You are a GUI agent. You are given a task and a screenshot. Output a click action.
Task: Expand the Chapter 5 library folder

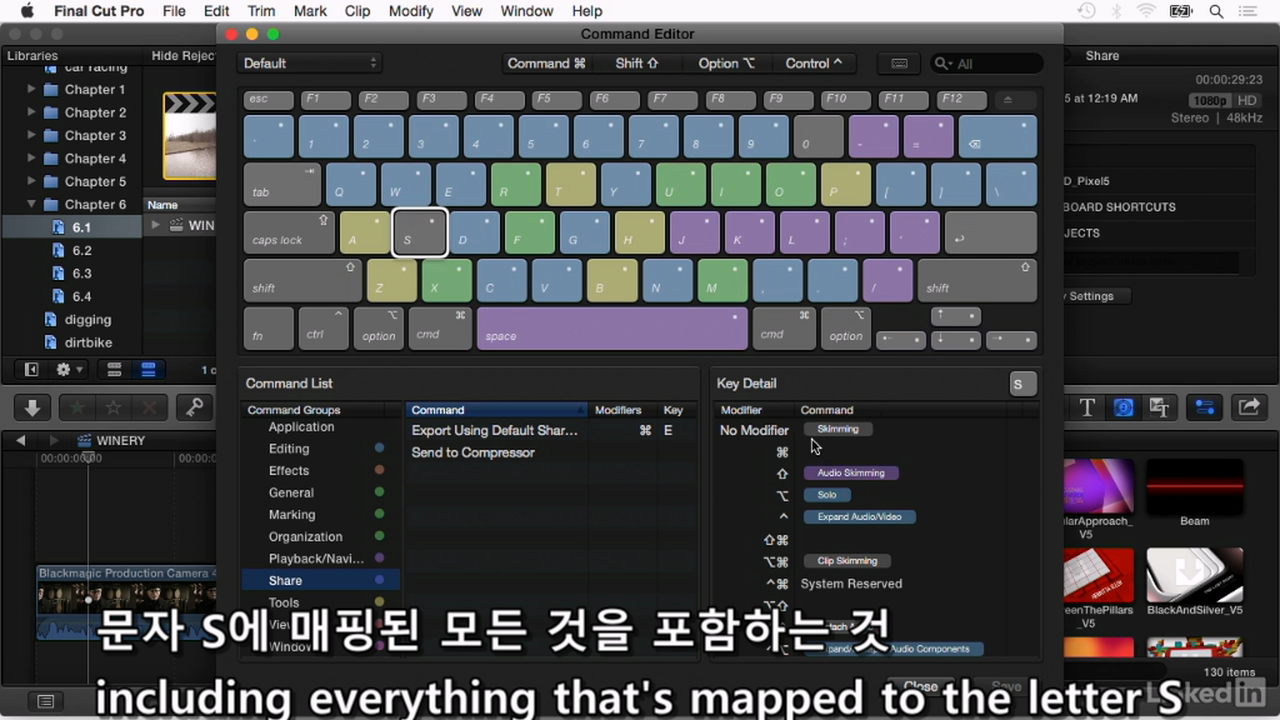(32, 181)
